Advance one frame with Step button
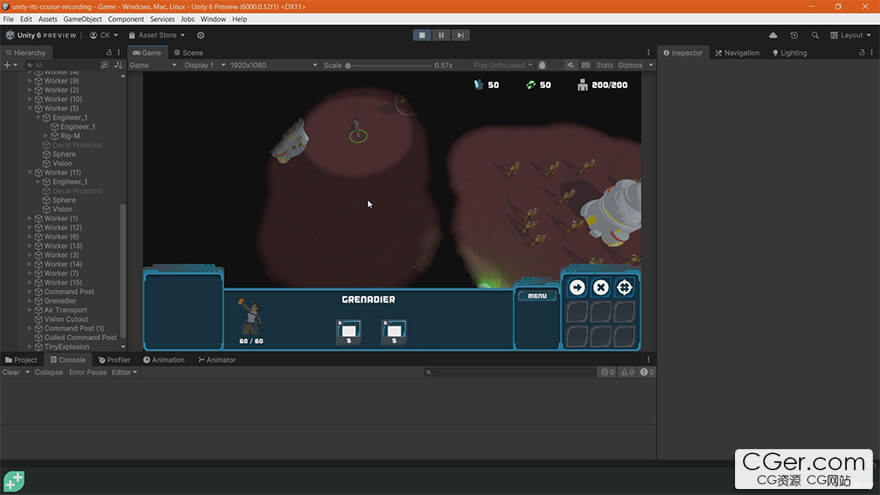 coord(460,35)
